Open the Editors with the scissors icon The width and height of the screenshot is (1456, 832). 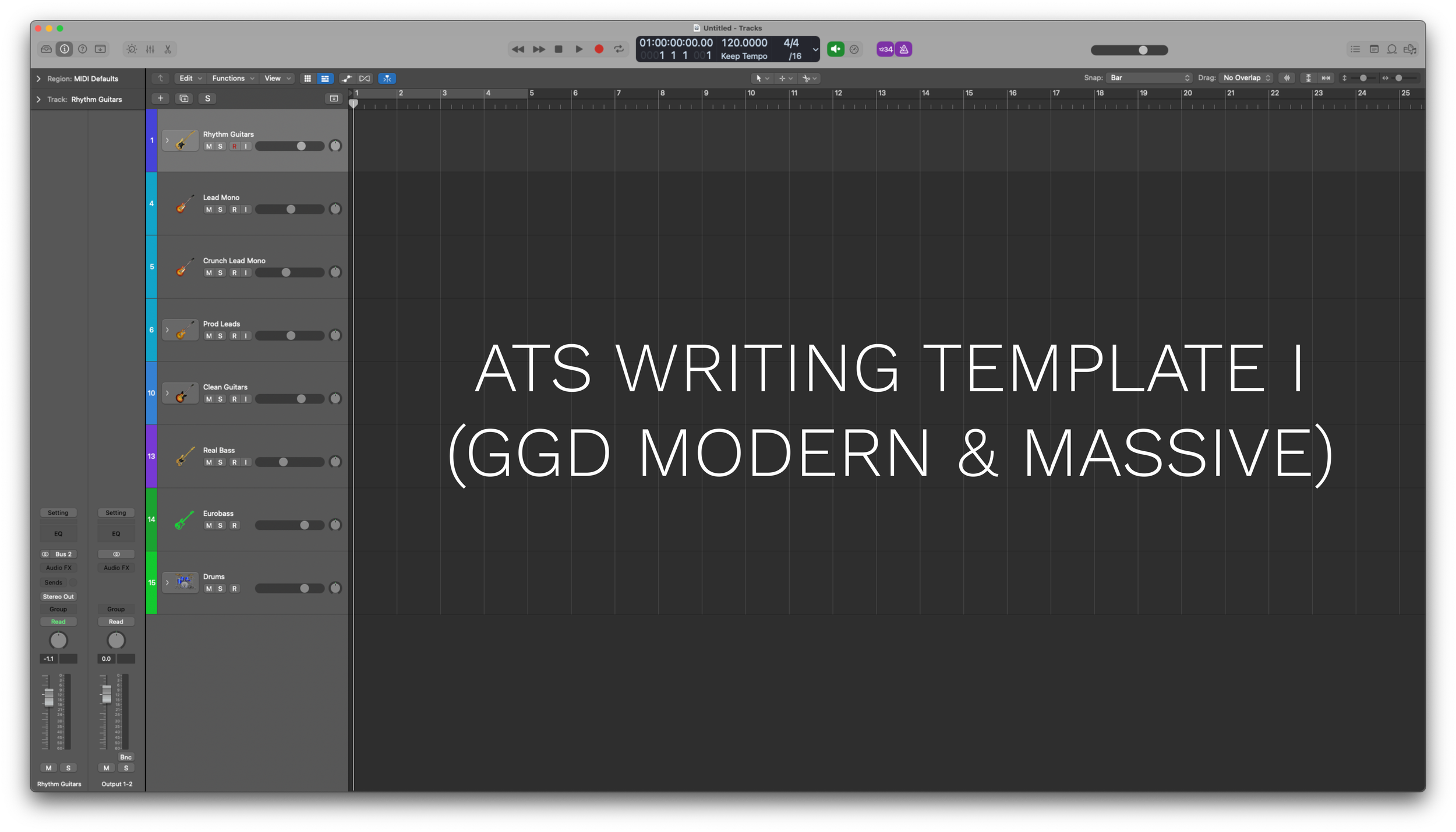point(168,49)
